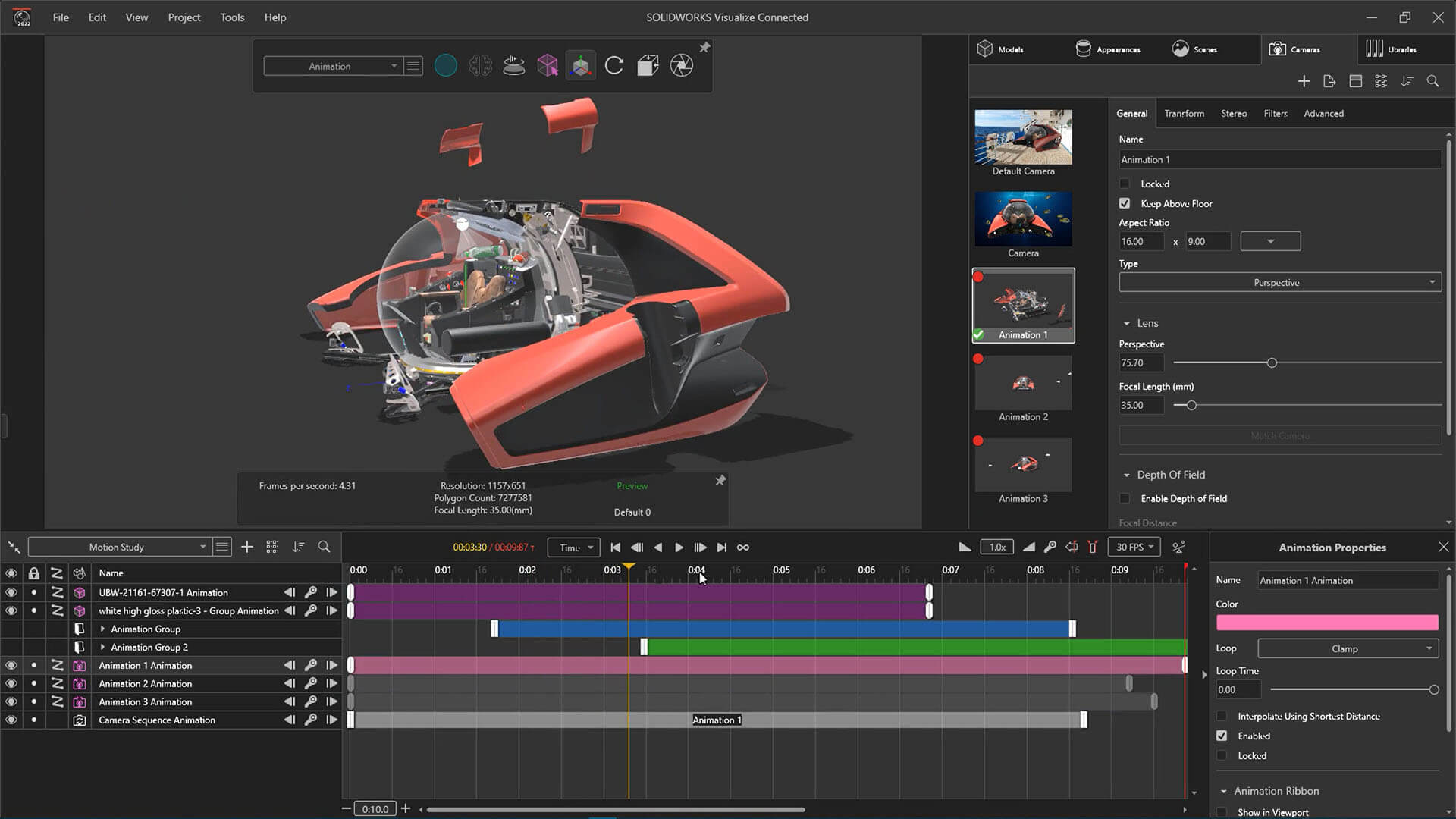Screen dimensions: 1456x819
Task: Click the refresh rotate icon in toolbar
Action: 614,66
